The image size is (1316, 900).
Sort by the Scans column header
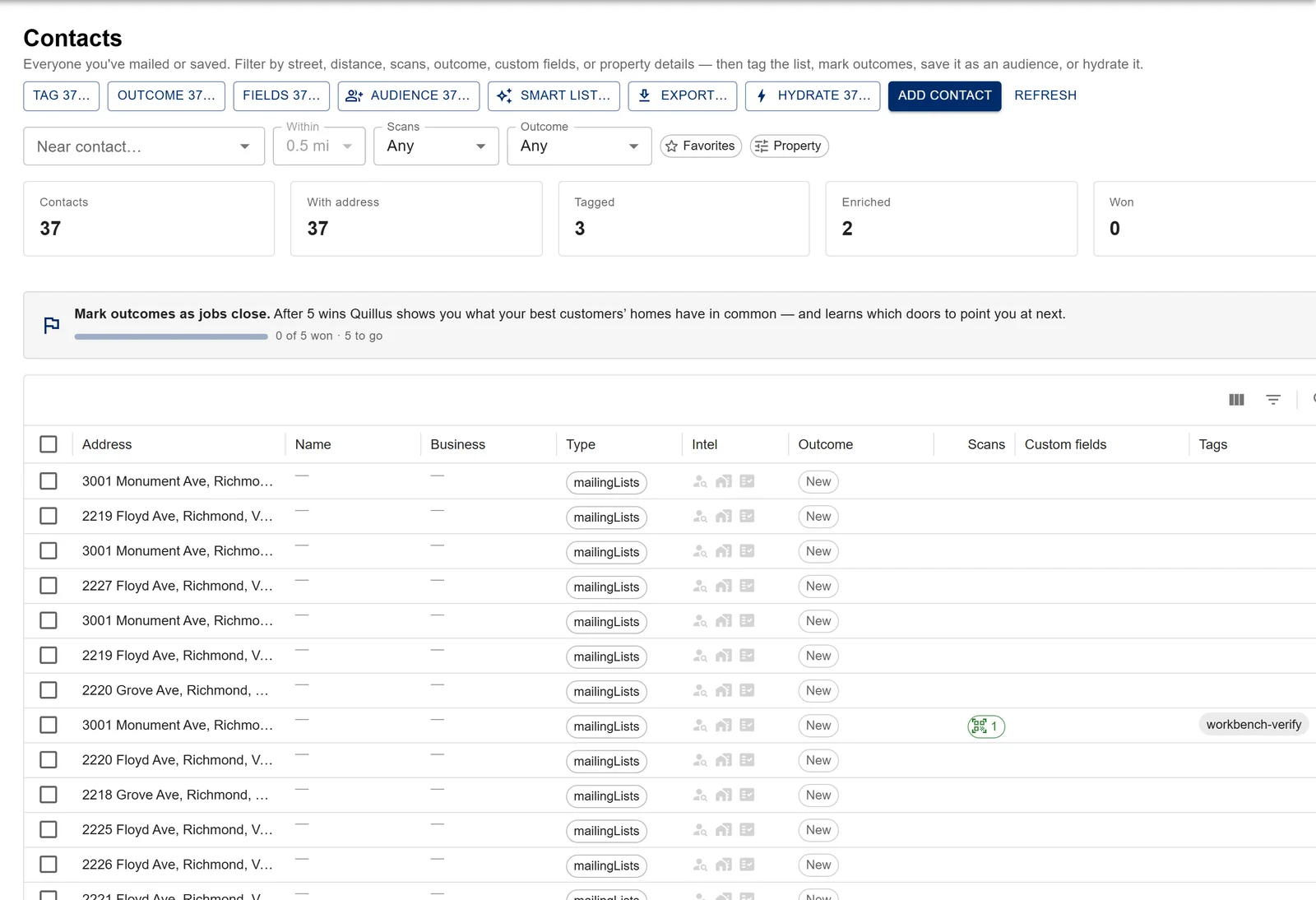(x=986, y=444)
